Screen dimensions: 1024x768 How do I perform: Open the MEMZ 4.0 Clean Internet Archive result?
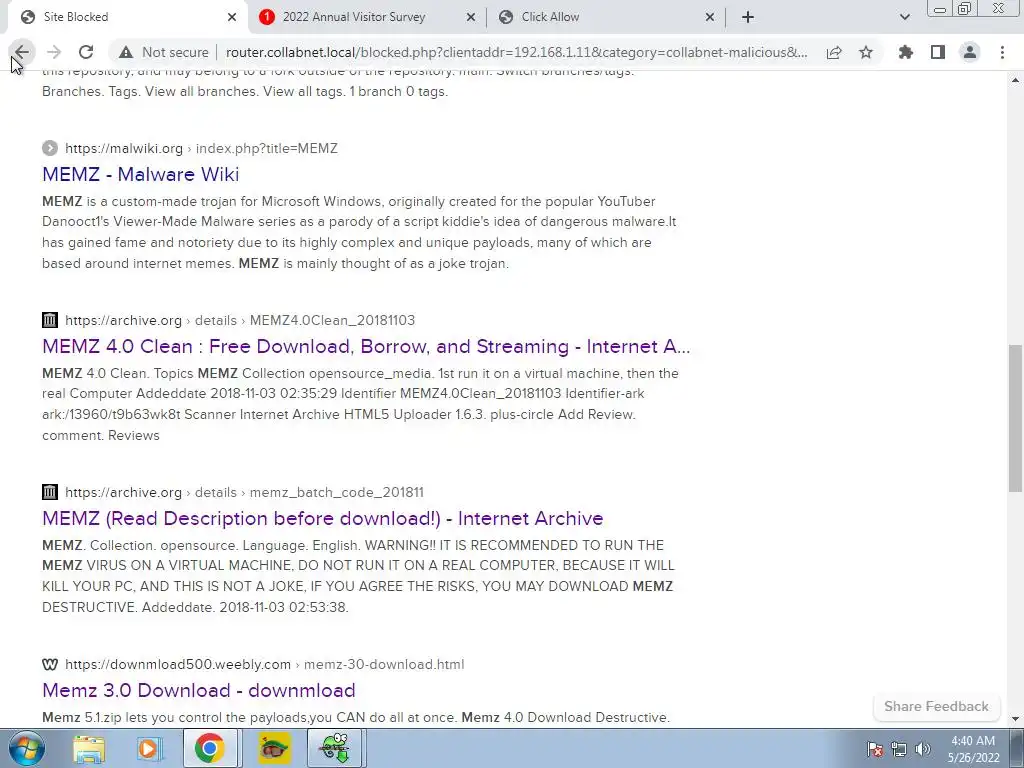[366, 346]
